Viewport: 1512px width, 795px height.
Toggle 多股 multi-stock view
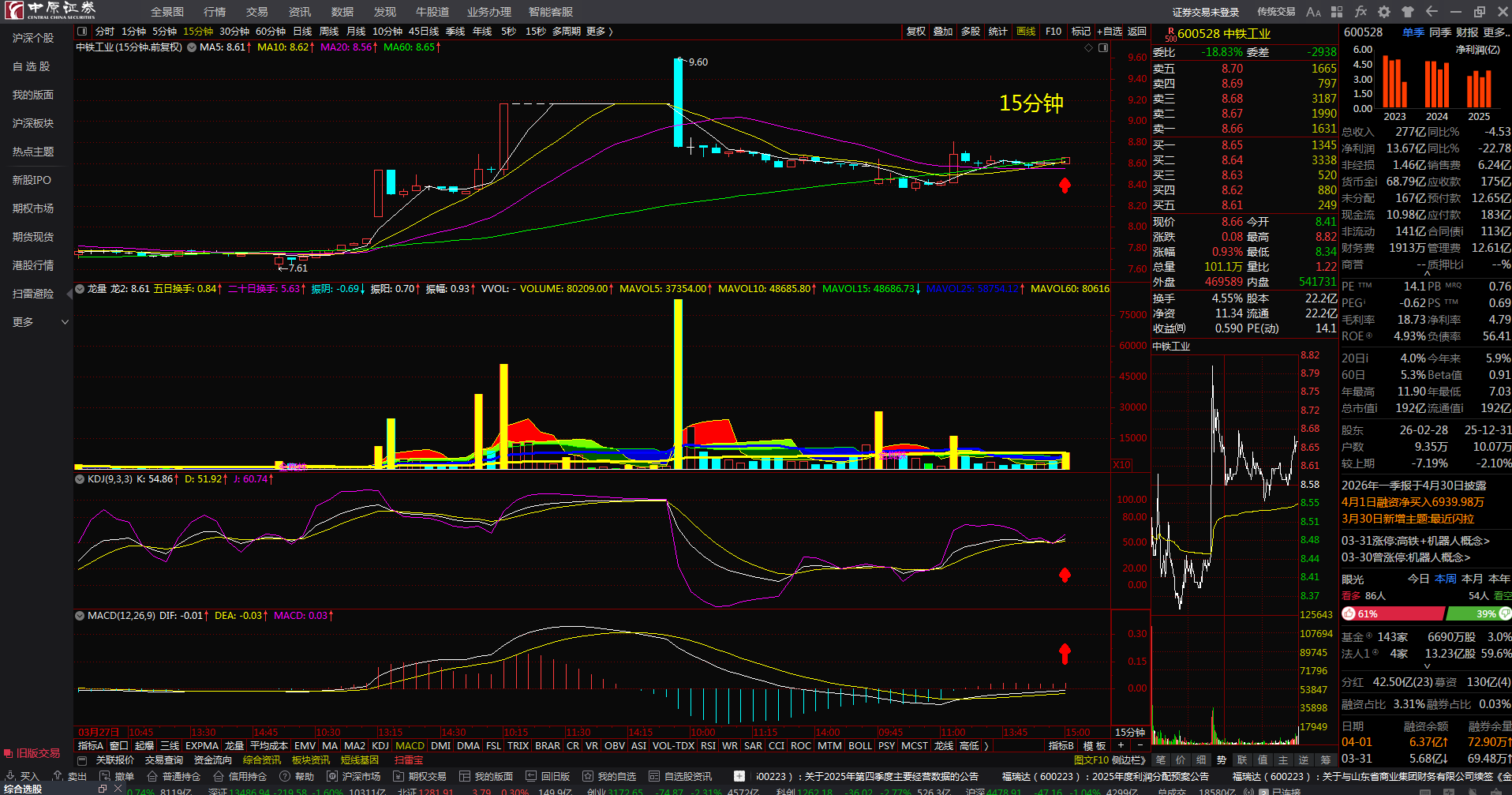971,32
